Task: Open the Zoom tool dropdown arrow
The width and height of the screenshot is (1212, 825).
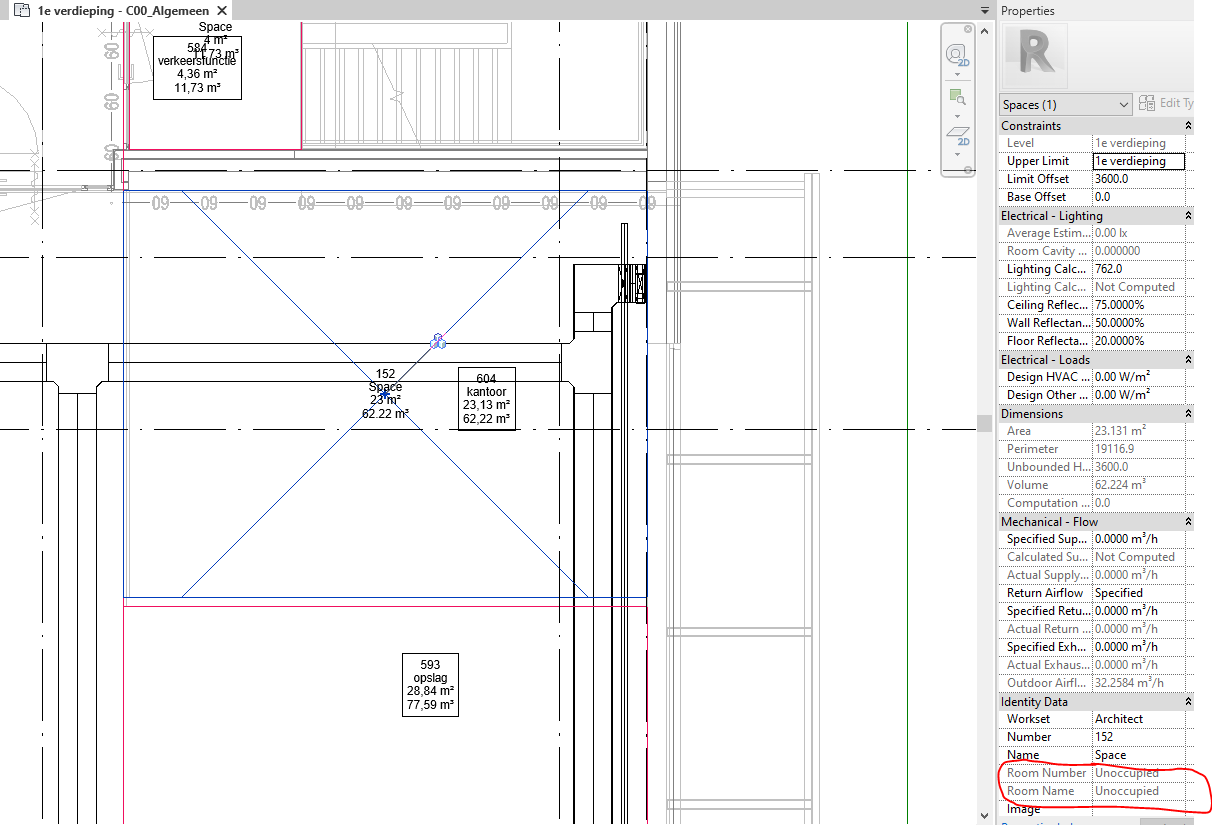Action: [x=957, y=116]
